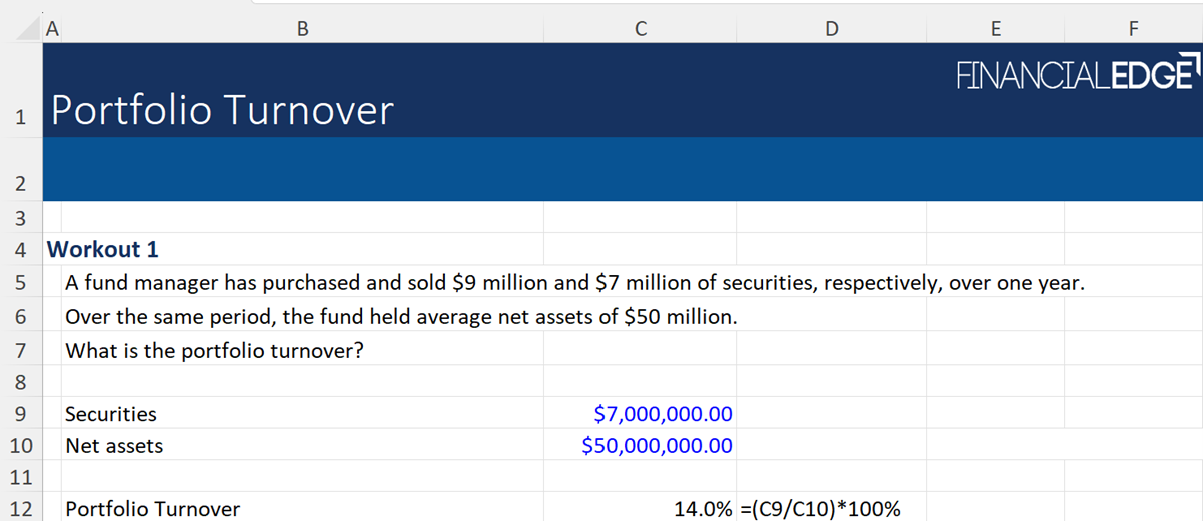The image size is (1203, 521).
Task: Select column B header
Action: click(x=302, y=30)
